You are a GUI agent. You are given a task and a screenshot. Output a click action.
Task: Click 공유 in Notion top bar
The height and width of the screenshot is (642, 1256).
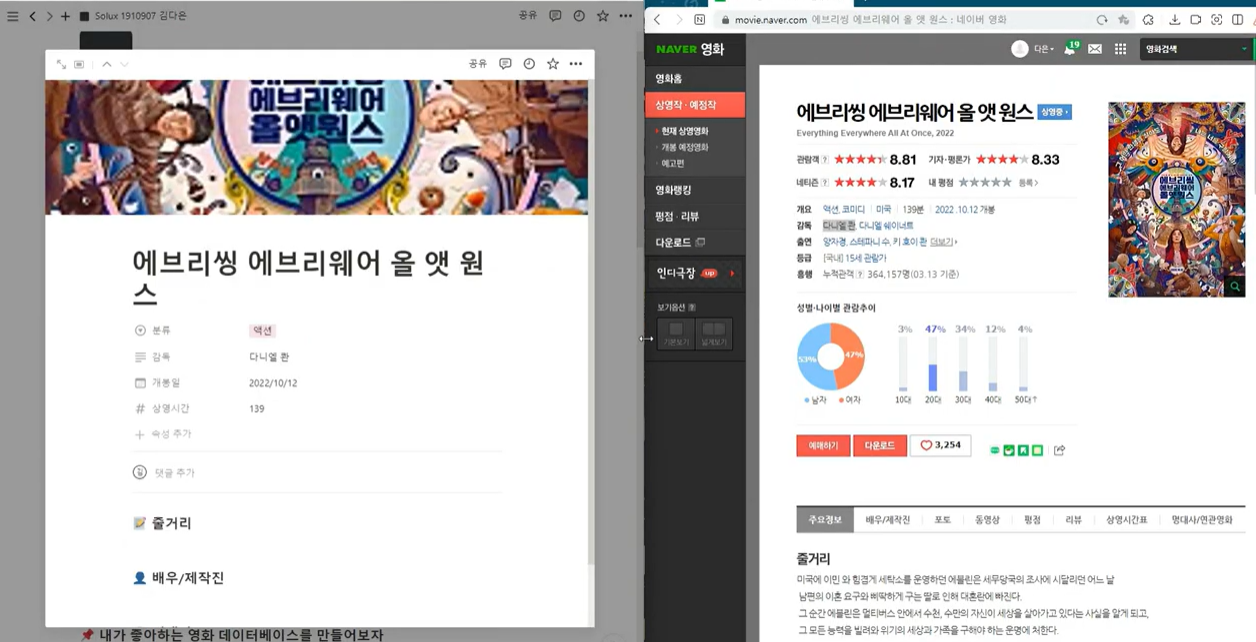(x=528, y=16)
